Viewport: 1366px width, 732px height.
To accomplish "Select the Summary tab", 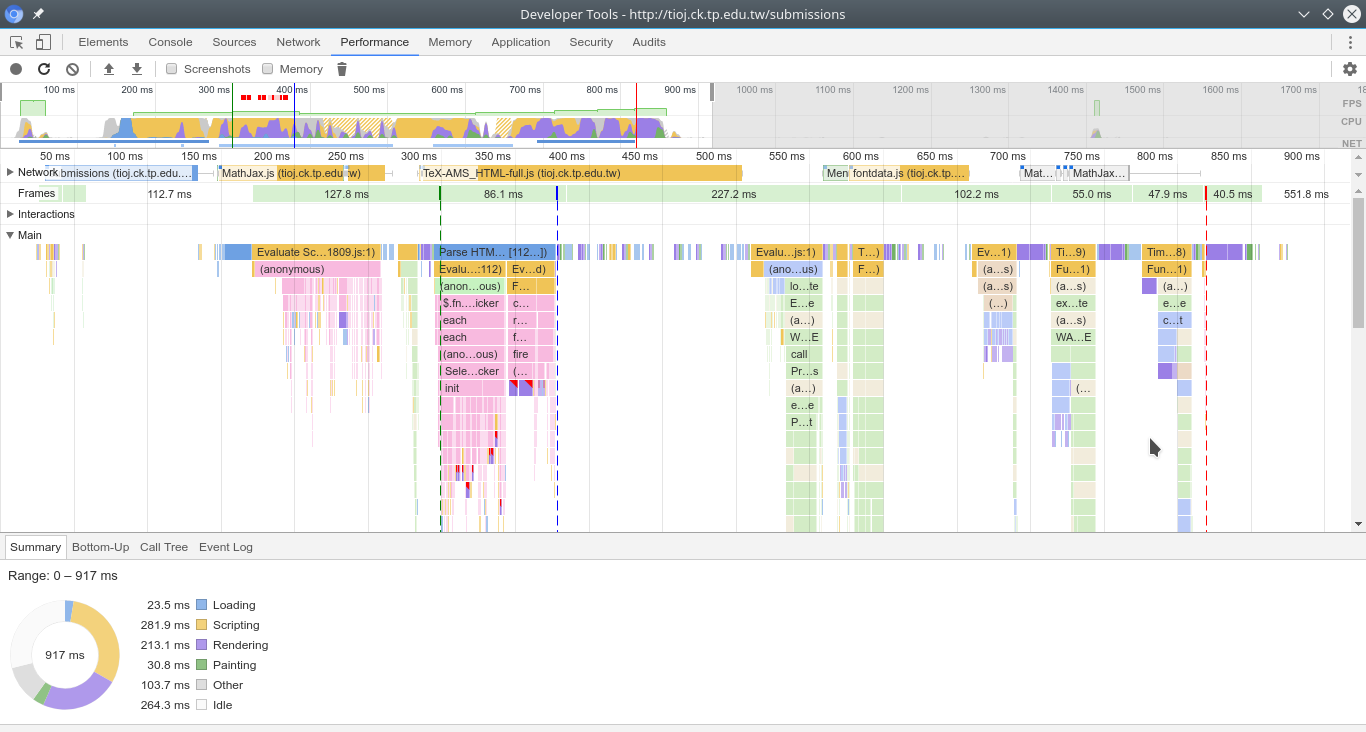I will tap(36, 547).
